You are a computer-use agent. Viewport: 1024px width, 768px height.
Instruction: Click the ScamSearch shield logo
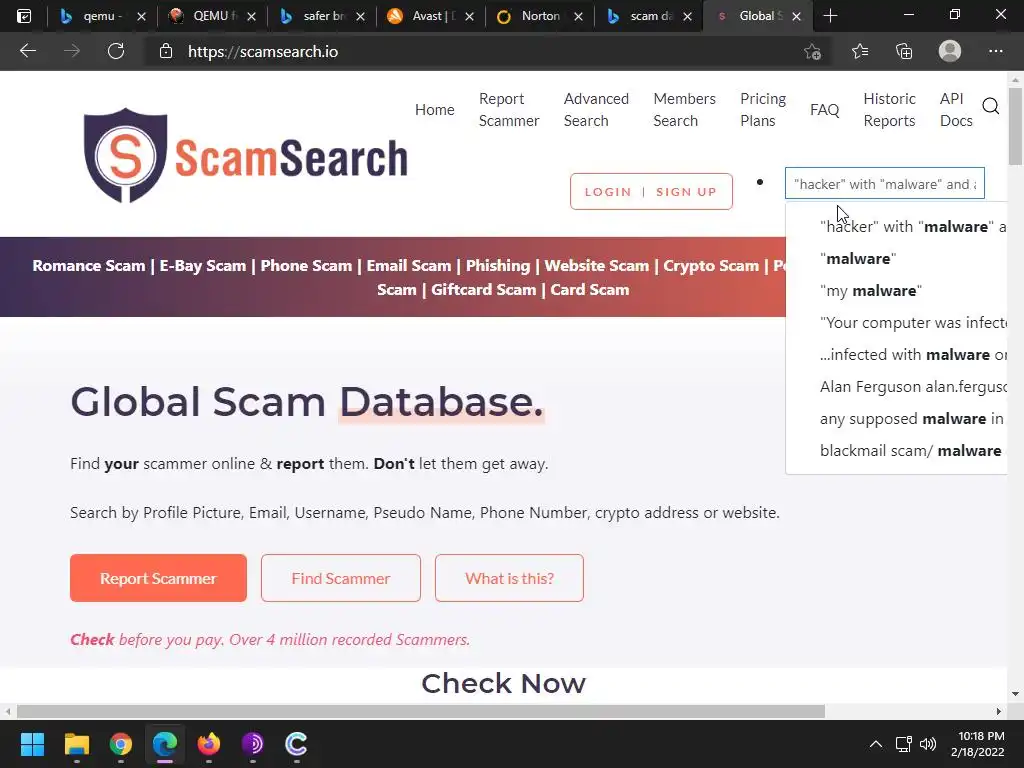tap(125, 155)
